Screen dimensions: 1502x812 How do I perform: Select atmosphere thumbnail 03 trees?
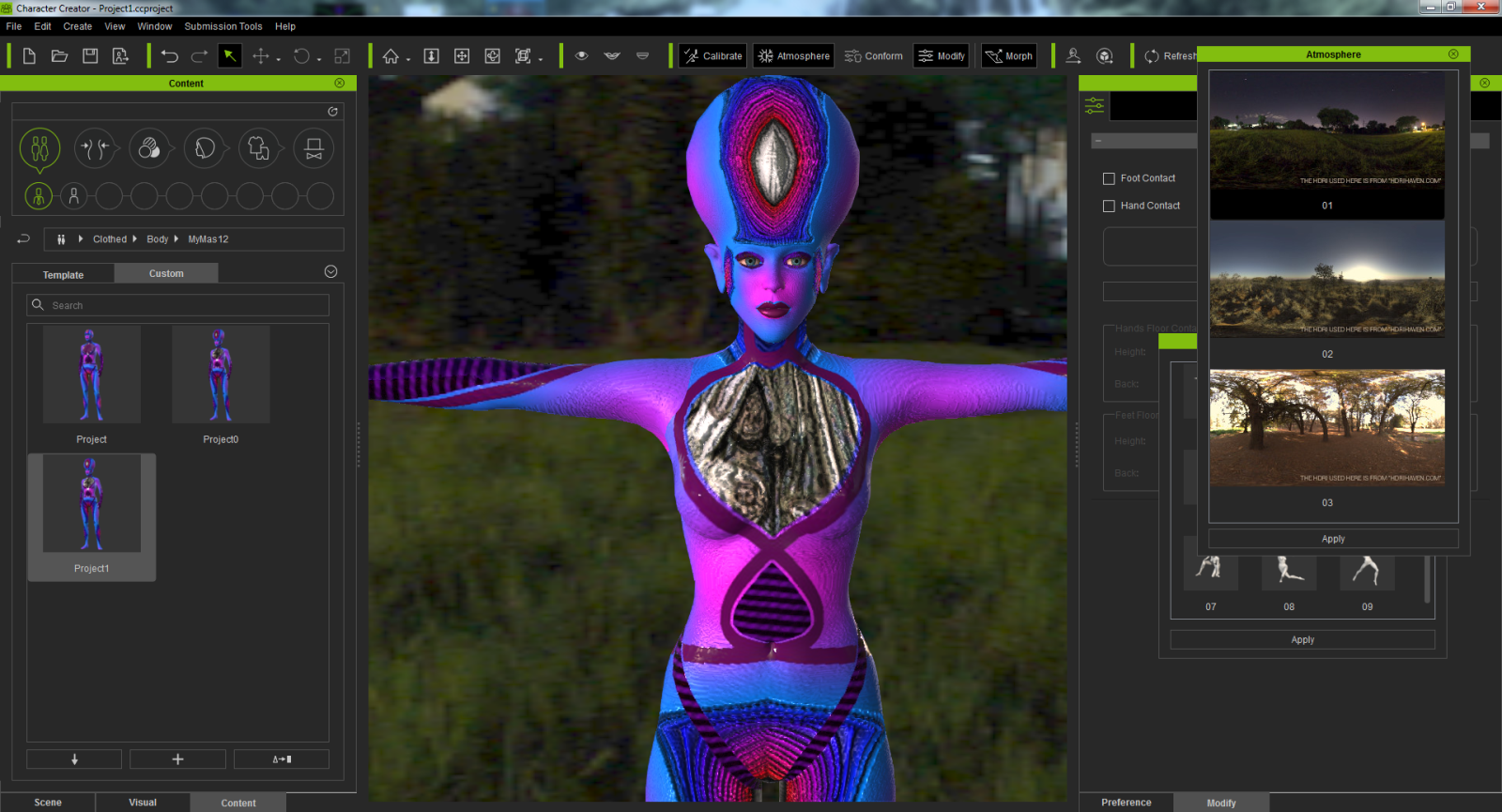pyautogui.click(x=1326, y=428)
